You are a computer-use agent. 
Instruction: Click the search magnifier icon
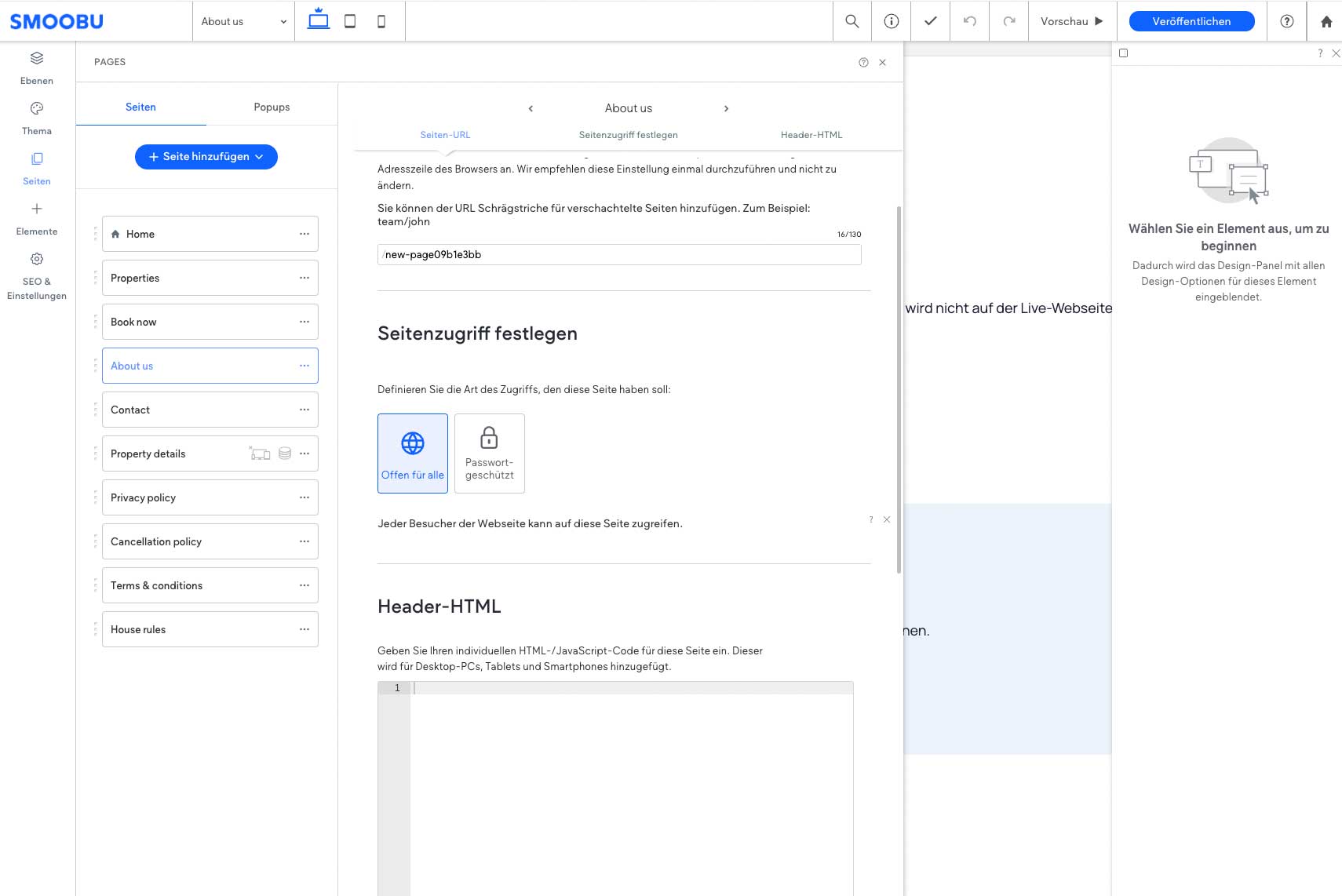coord(852,21)
